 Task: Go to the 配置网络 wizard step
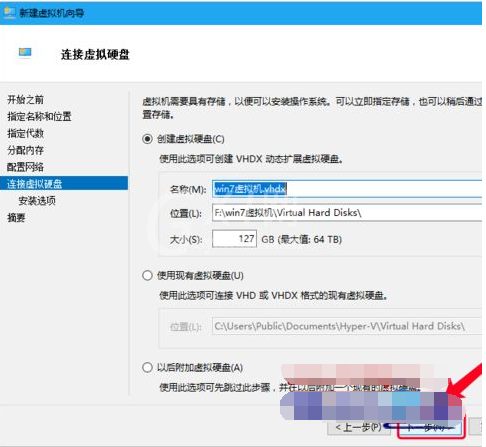25,167
